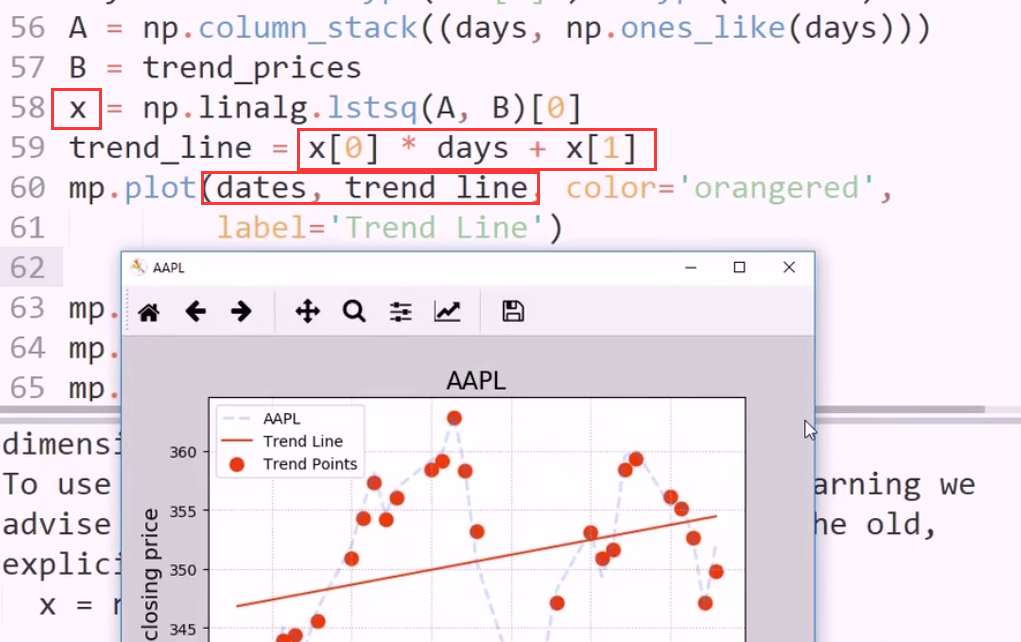Activate the Zoom to rectangle tool

pyautogui.click(x=354, y=311)
